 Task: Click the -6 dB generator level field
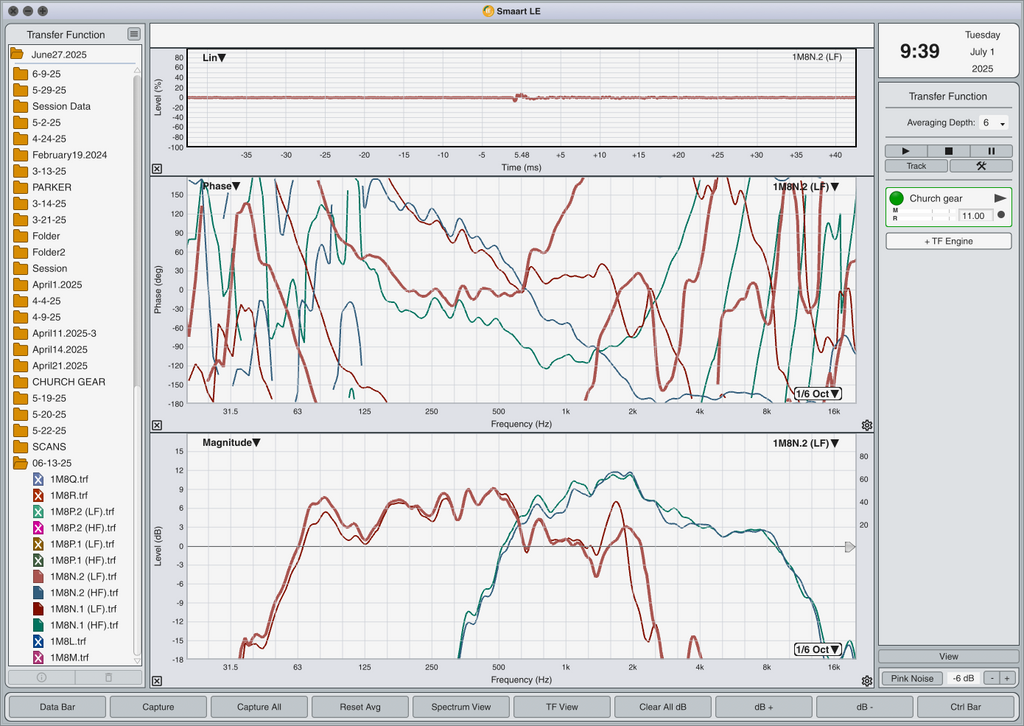(963, 678)
